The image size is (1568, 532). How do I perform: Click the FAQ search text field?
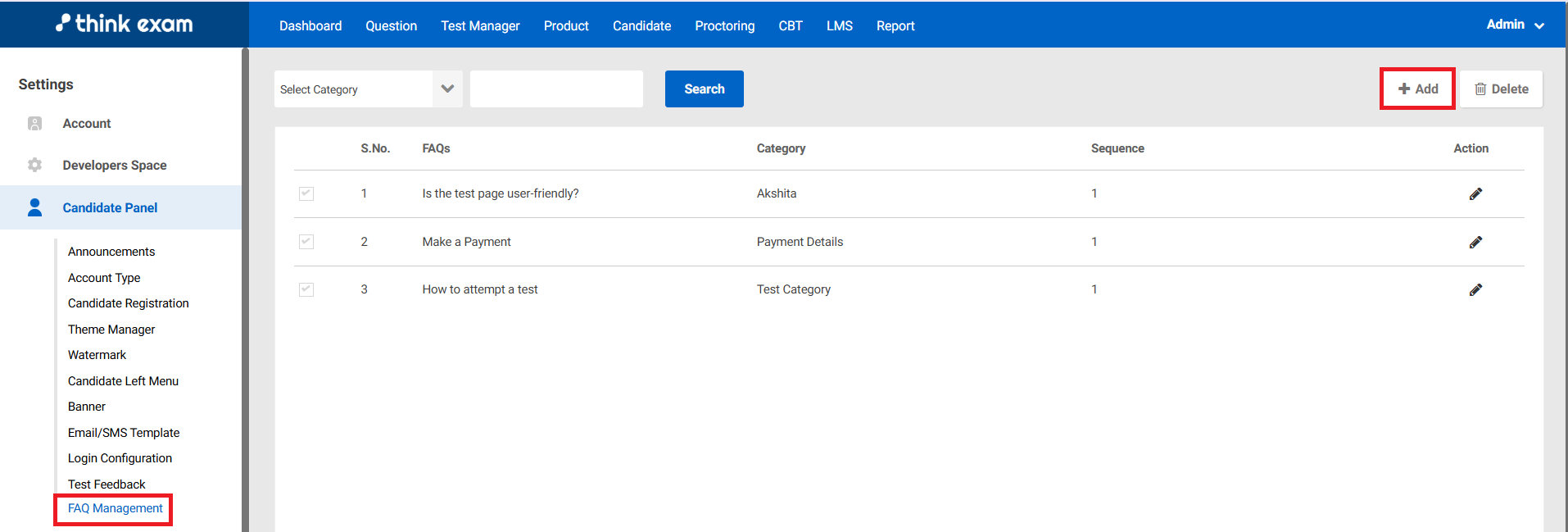[556, 89]
